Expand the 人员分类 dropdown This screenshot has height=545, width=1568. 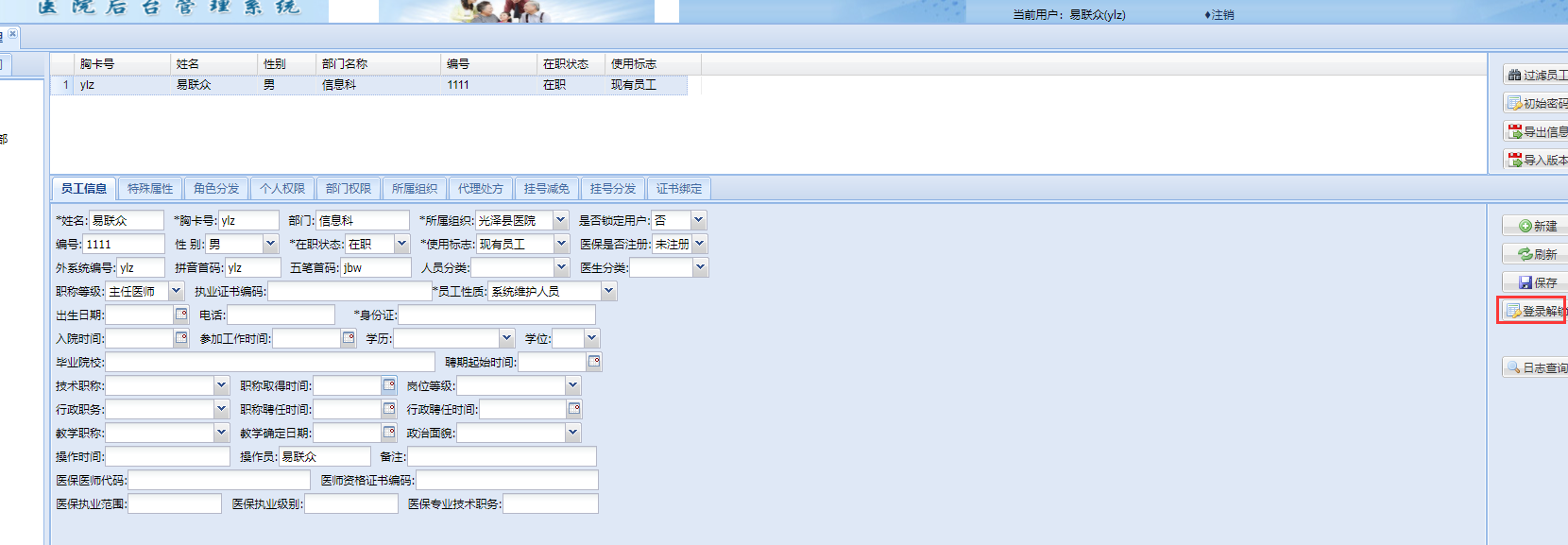point(560,267)
